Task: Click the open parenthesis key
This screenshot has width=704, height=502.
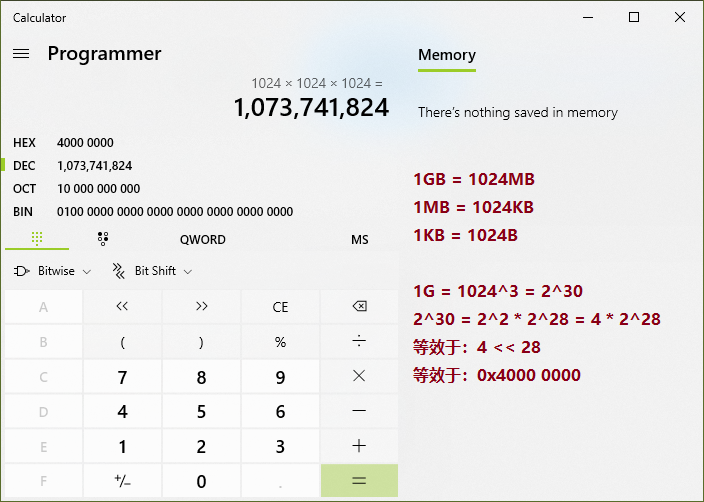Action: 122,342
